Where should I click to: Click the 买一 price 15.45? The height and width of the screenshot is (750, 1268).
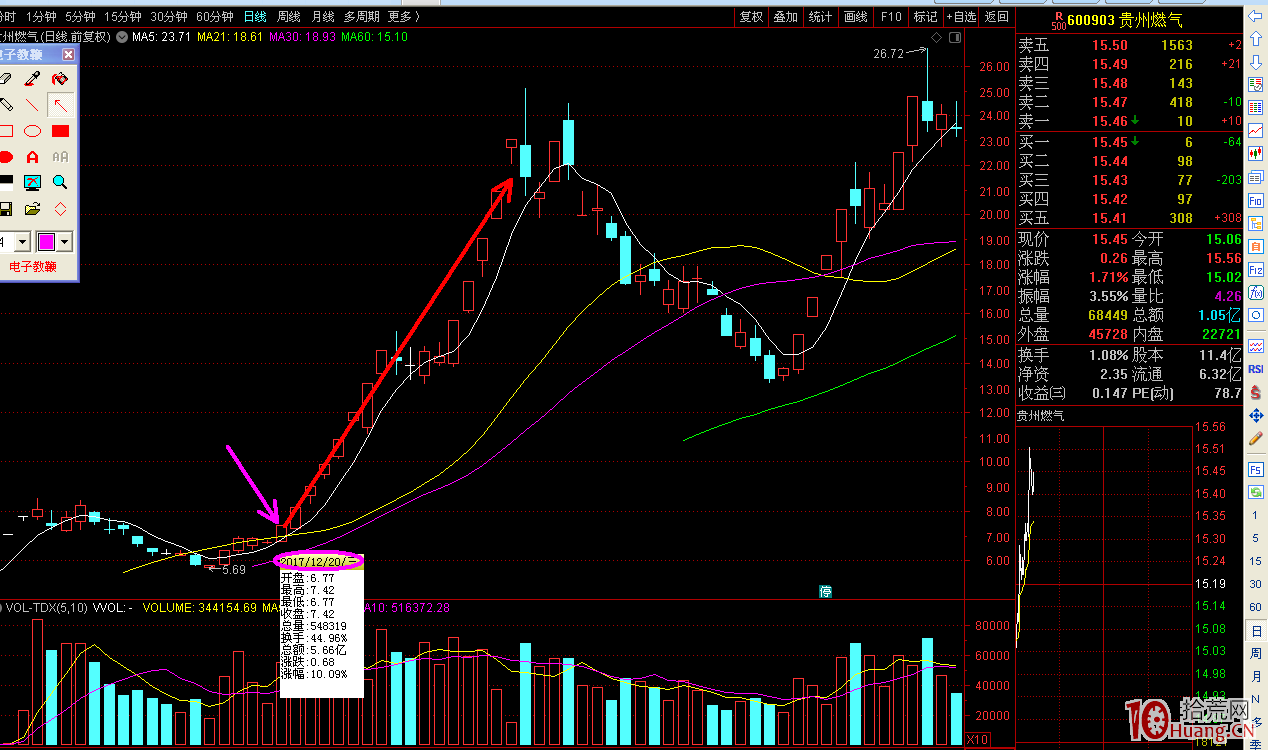[1109, 142]
